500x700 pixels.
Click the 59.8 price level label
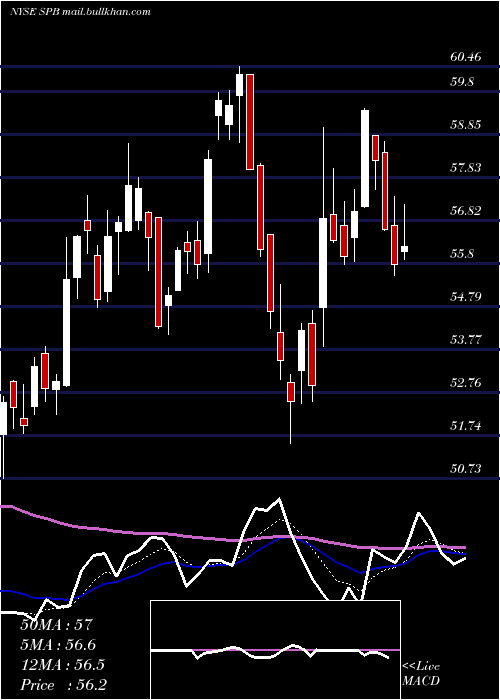[463, 82]
